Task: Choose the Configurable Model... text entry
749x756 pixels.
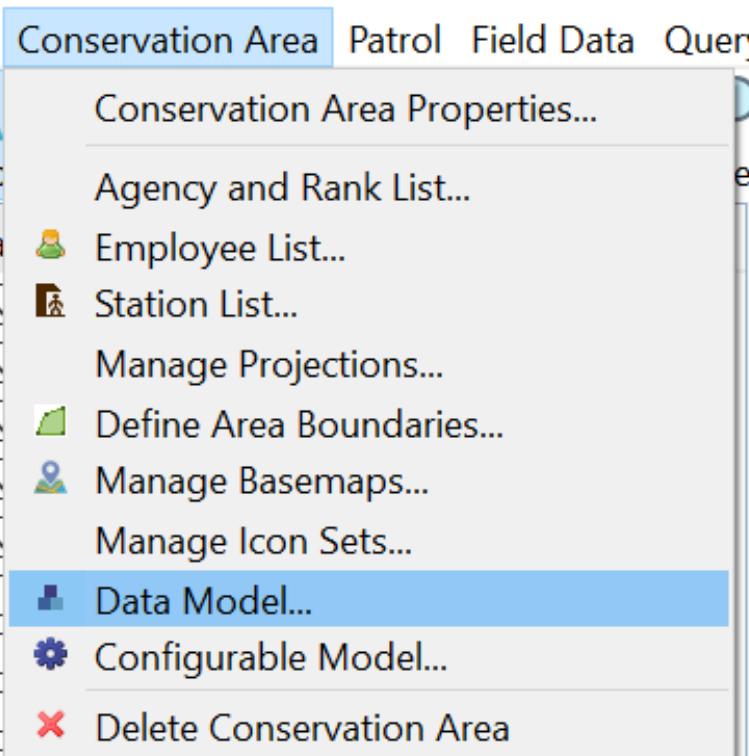Action: pos(270,657)
